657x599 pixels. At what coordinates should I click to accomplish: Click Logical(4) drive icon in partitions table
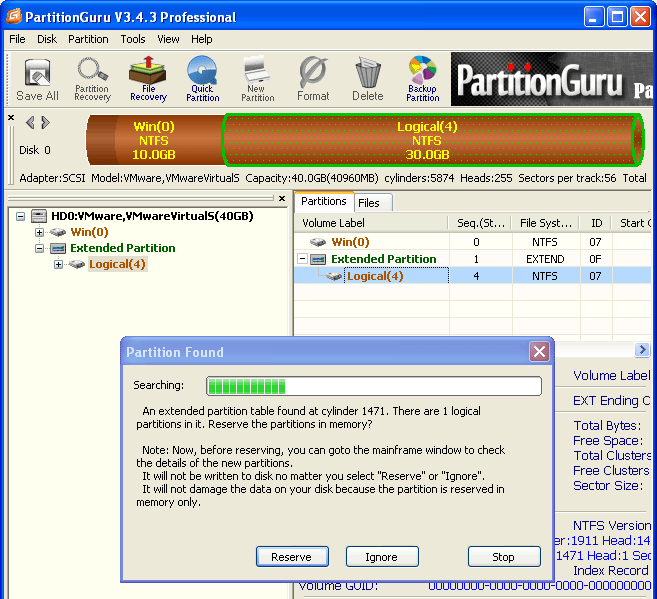334,276
